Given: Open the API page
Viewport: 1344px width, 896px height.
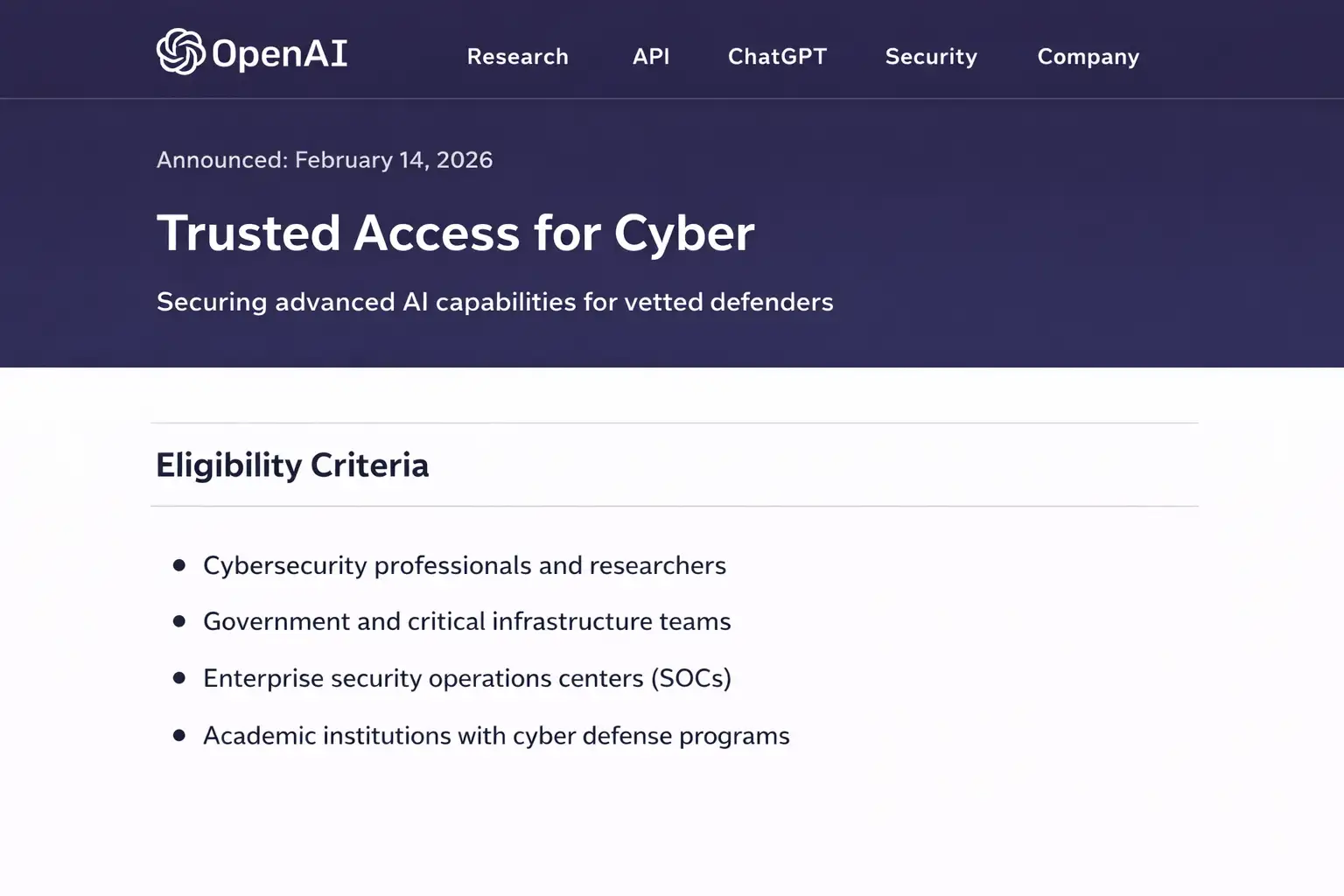Looking at the screenshot, I should [651, 56].
